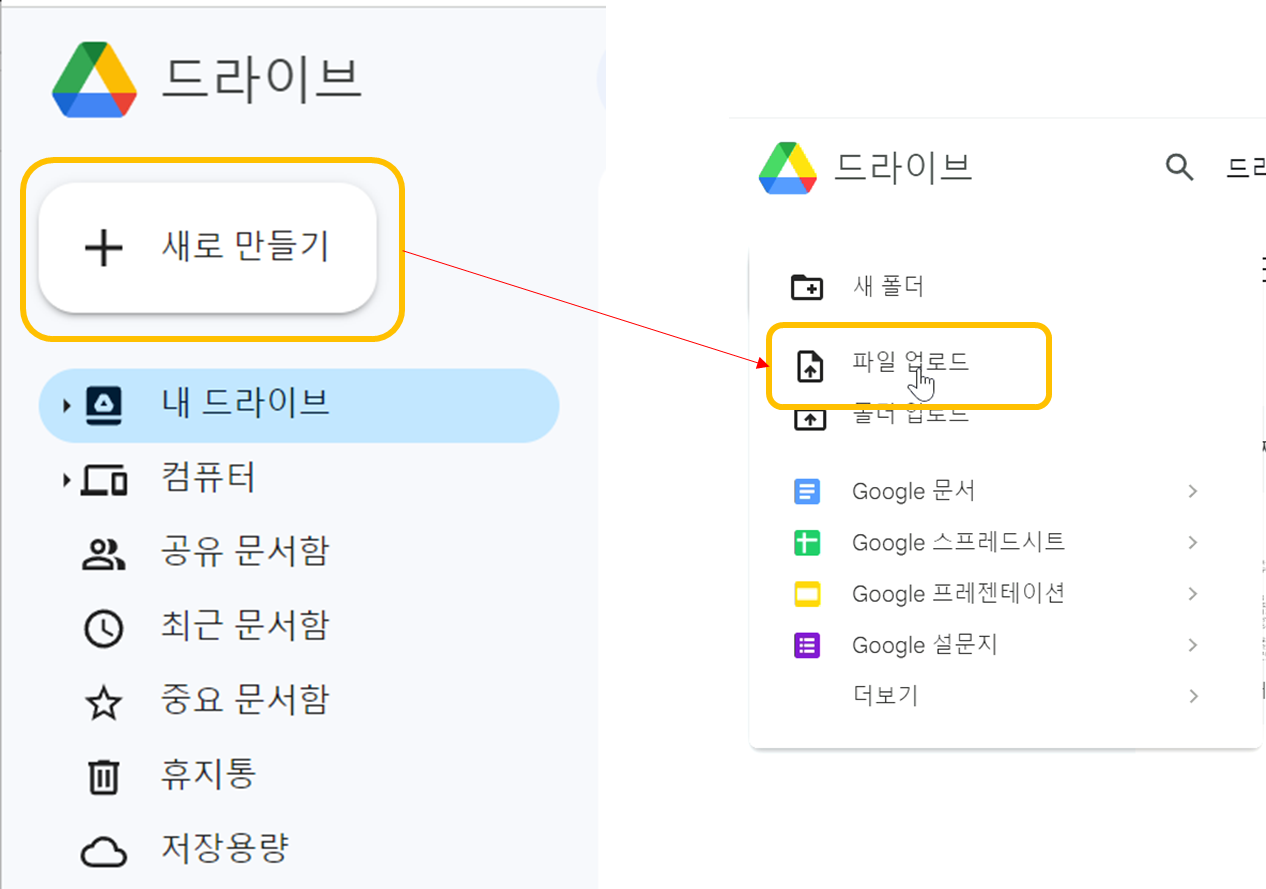1266x889 pixels.
Task: Open 최근 문서함
Action: [x=245, y=625]
